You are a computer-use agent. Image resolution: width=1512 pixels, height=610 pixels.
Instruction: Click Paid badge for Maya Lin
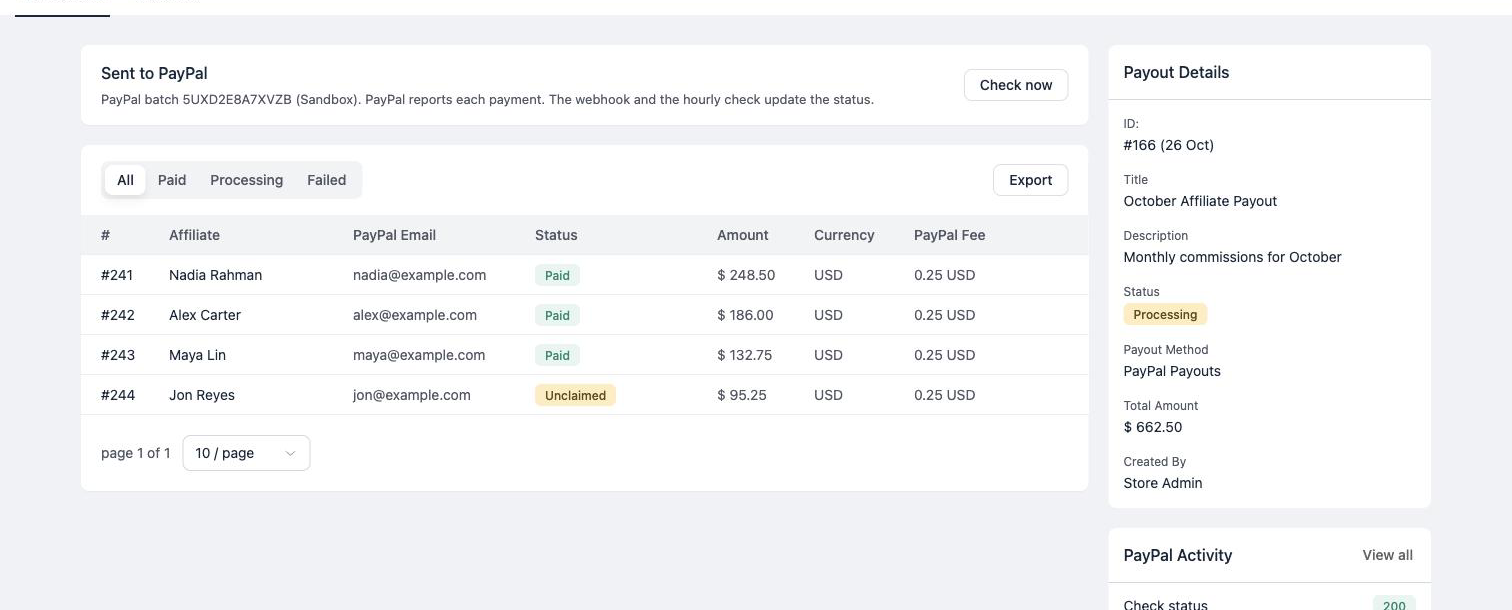[x=557, y=355]
